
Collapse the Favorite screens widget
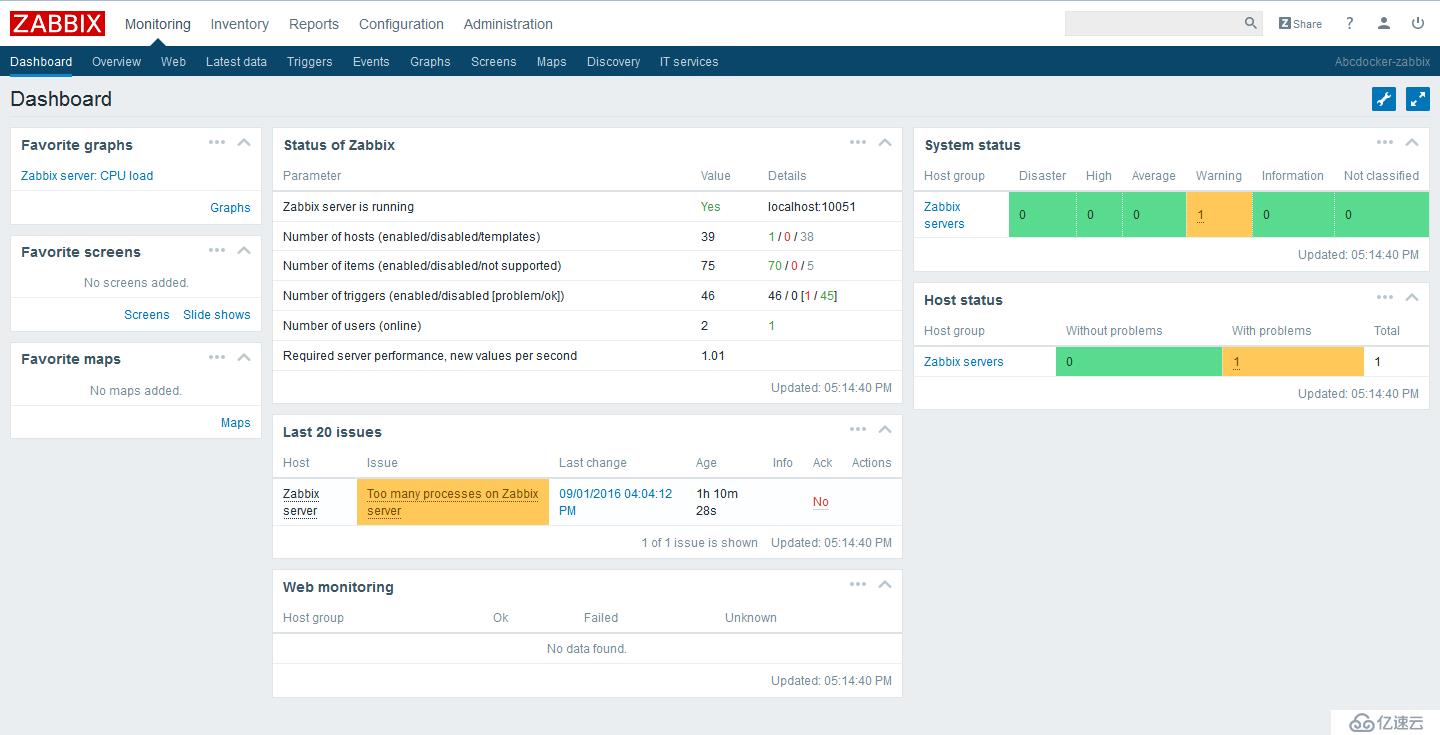(x=244, y=250)
